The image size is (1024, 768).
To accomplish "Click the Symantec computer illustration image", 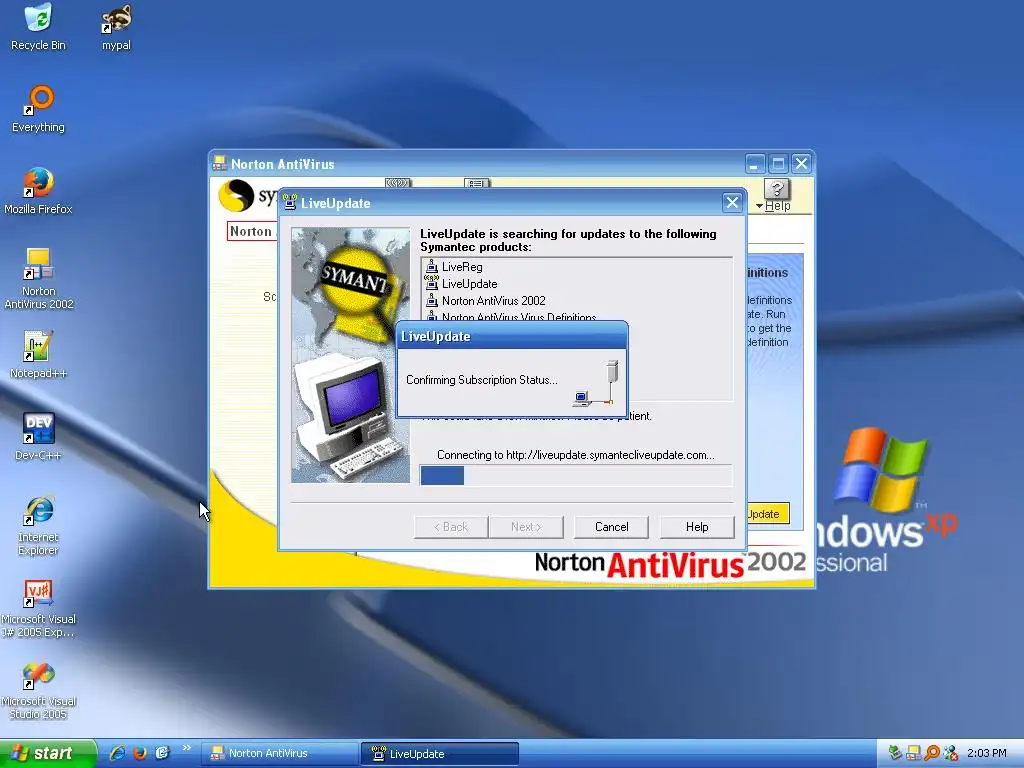I will pos(351,355).
